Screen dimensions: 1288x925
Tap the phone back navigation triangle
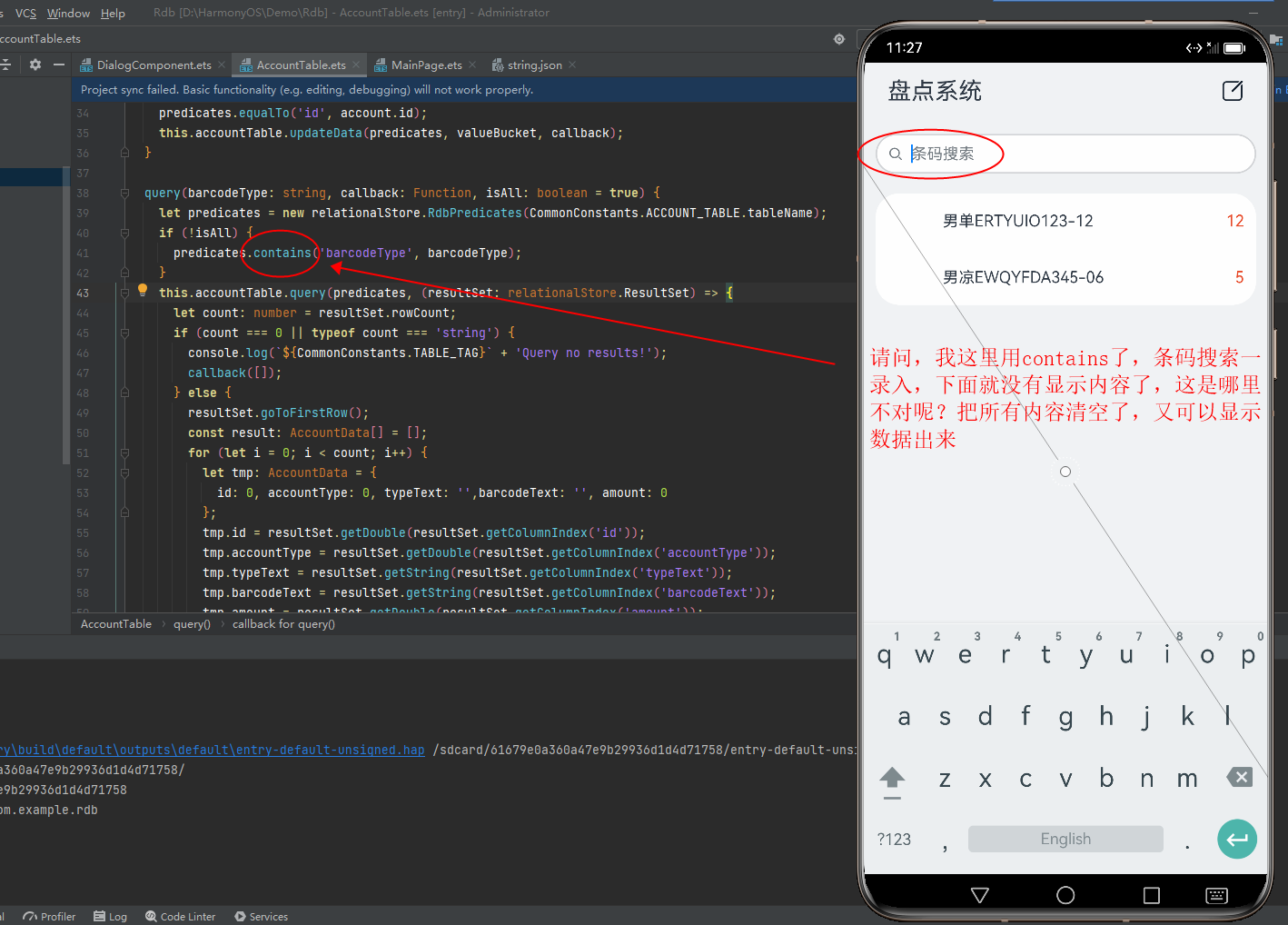(980, 895)
